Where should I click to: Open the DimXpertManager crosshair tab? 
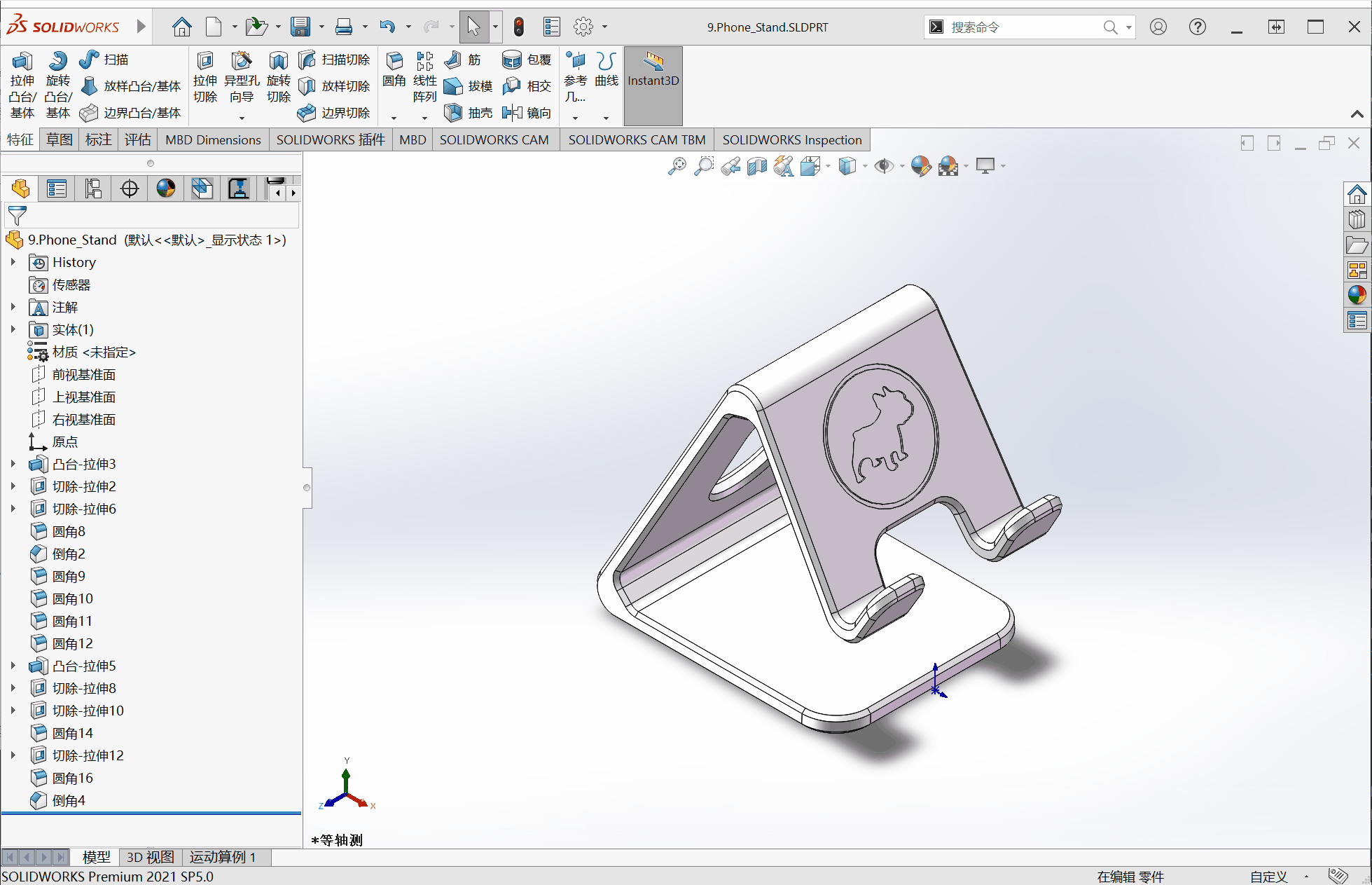[130, 188]
